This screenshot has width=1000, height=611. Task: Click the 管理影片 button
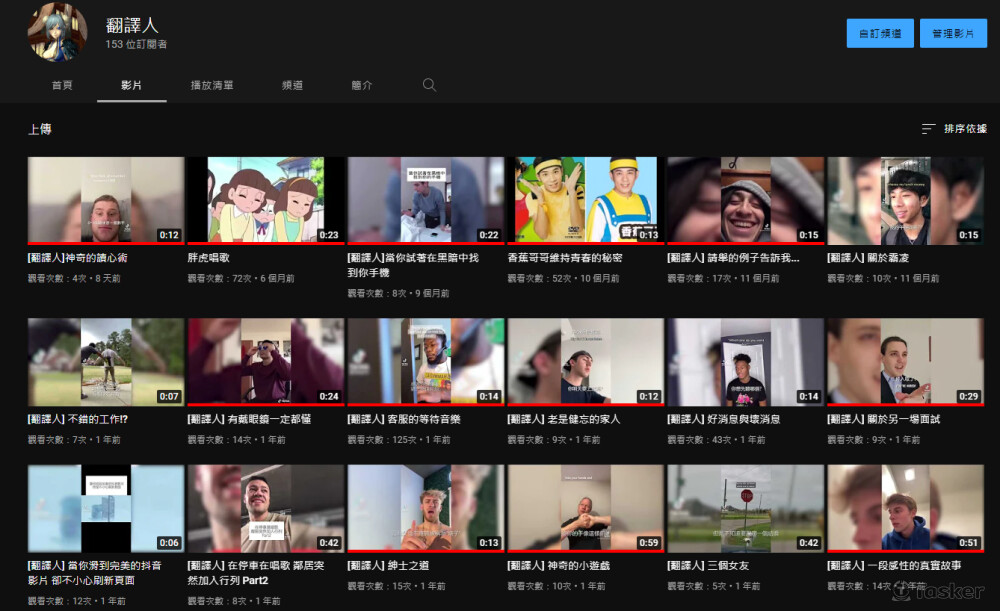pos(952,33)
